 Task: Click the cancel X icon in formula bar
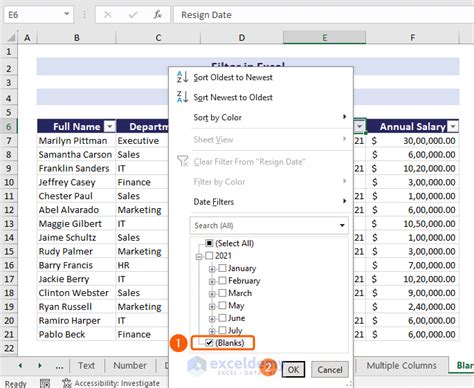point(108,15)
